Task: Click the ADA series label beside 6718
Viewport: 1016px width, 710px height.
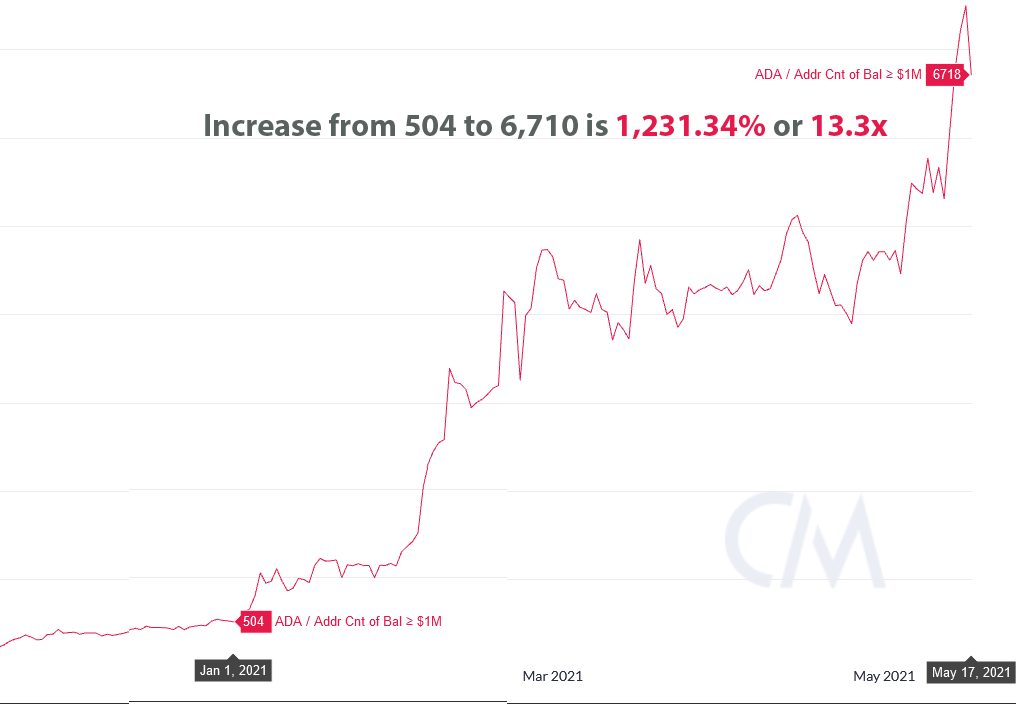Action: click(838, 74)
